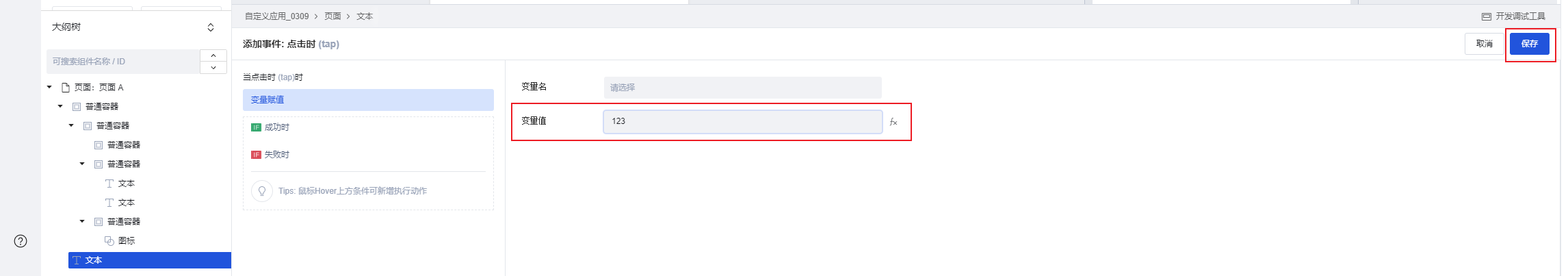This screenshot has width=1568, height=276.
Task: Click the 取消 button
Action: pyautogui.click(x=1484, y=44)
